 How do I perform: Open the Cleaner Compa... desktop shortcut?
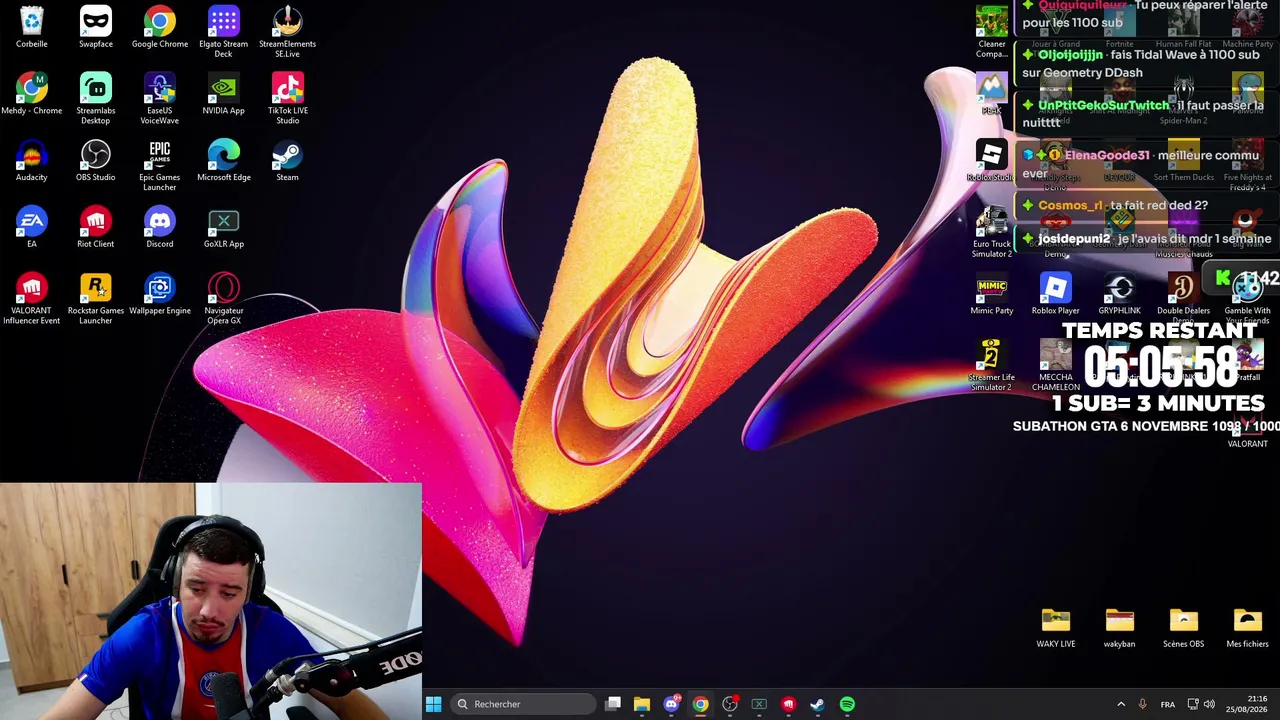pos(992,32)
